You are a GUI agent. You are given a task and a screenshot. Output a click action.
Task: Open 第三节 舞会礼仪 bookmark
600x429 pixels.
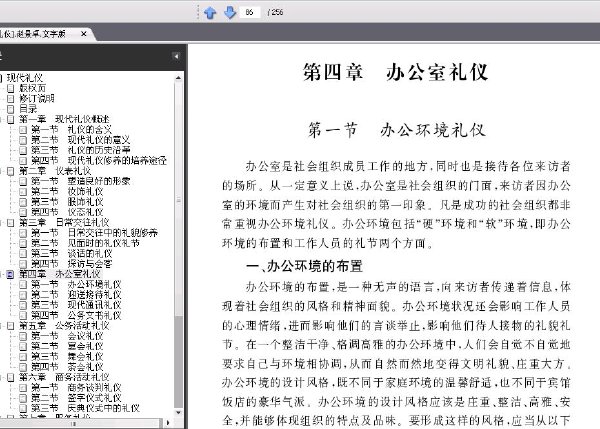tap(67, 357)
